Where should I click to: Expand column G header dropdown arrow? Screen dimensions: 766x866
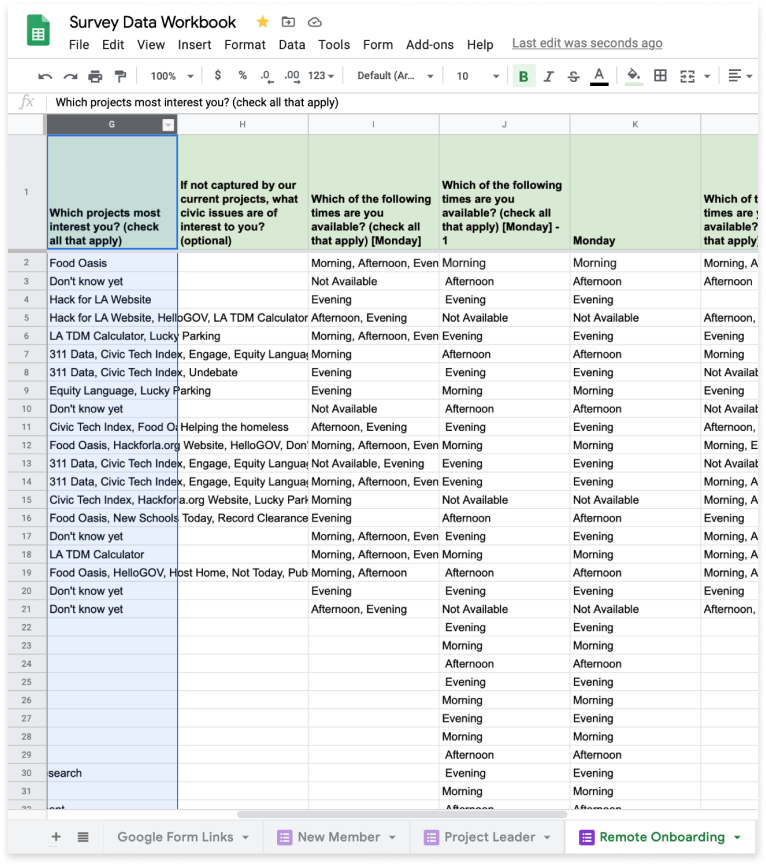tap(168, 125)
